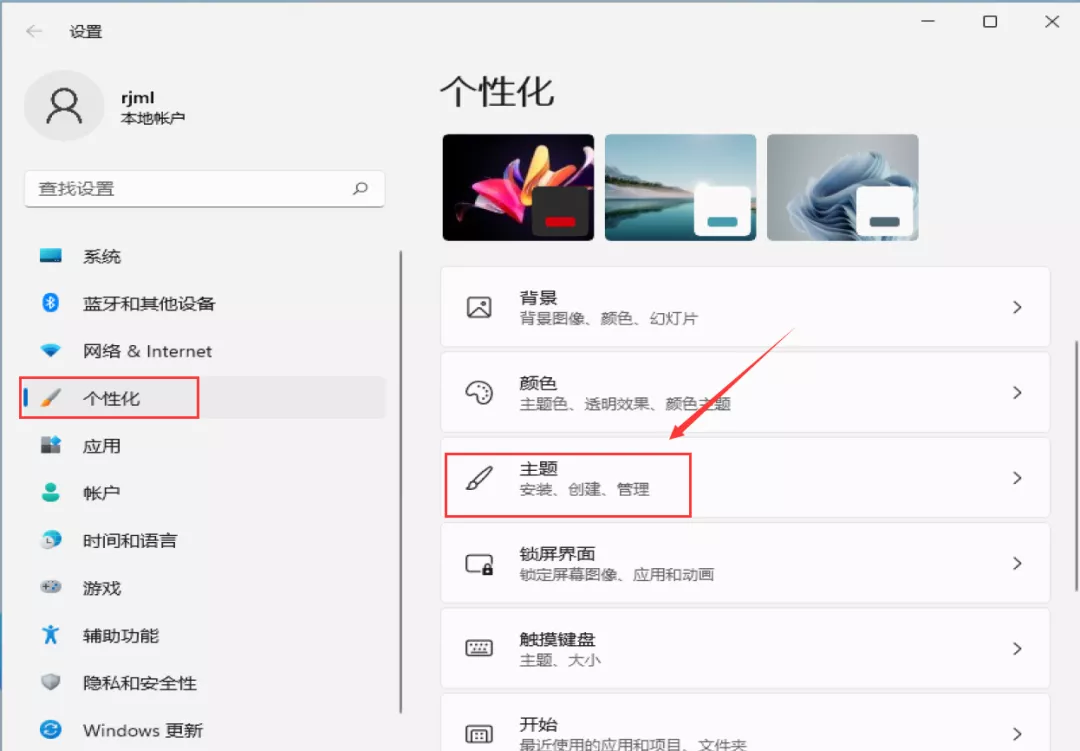Select 帐户 in the sidebar

coord(205,493)
